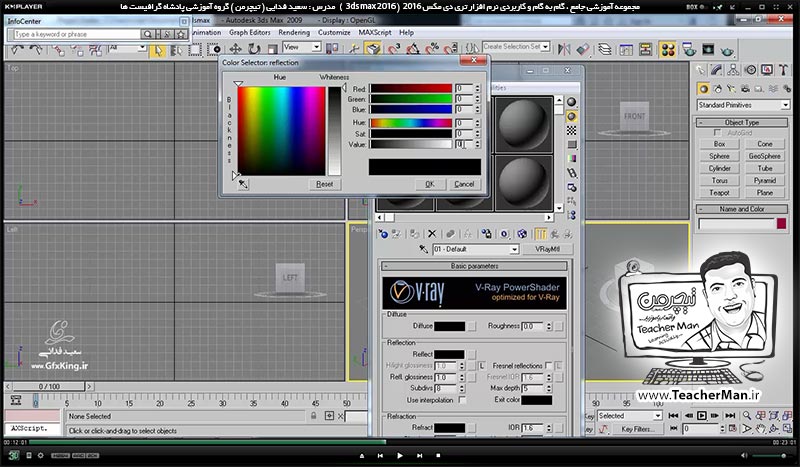The width and height of the screenshot is (800, 467).
Task: Open the selection filter All dropdown
Action: pos(128,47)
